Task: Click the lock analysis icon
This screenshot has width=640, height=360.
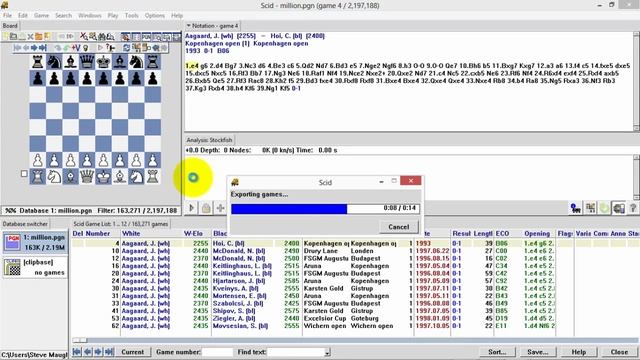Action: (x=206, y=208)
